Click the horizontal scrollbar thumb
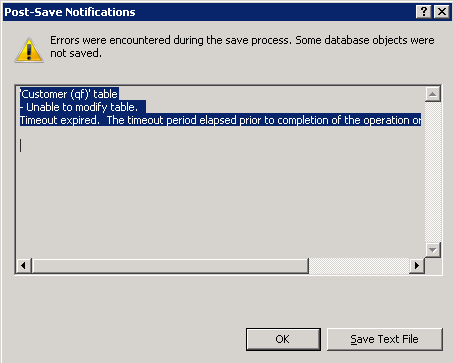 coord(170,266)
